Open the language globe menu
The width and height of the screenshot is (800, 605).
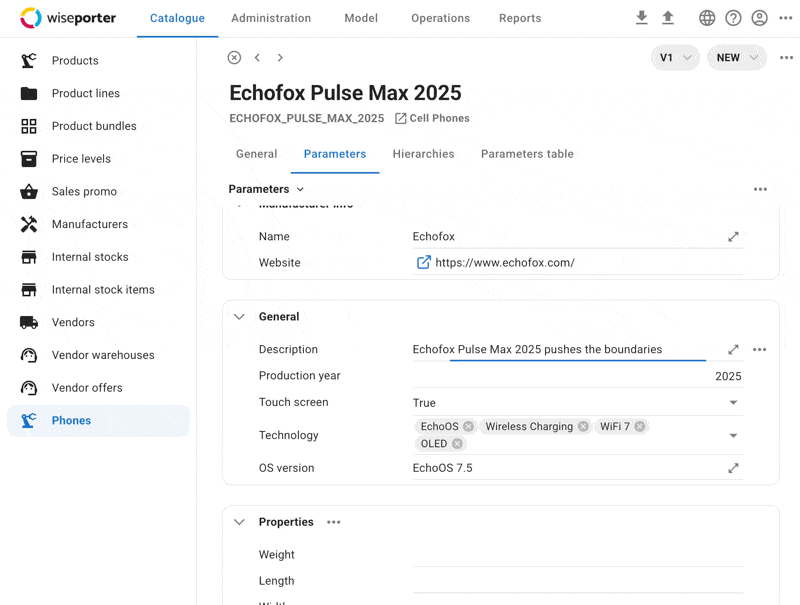point(707,18)
